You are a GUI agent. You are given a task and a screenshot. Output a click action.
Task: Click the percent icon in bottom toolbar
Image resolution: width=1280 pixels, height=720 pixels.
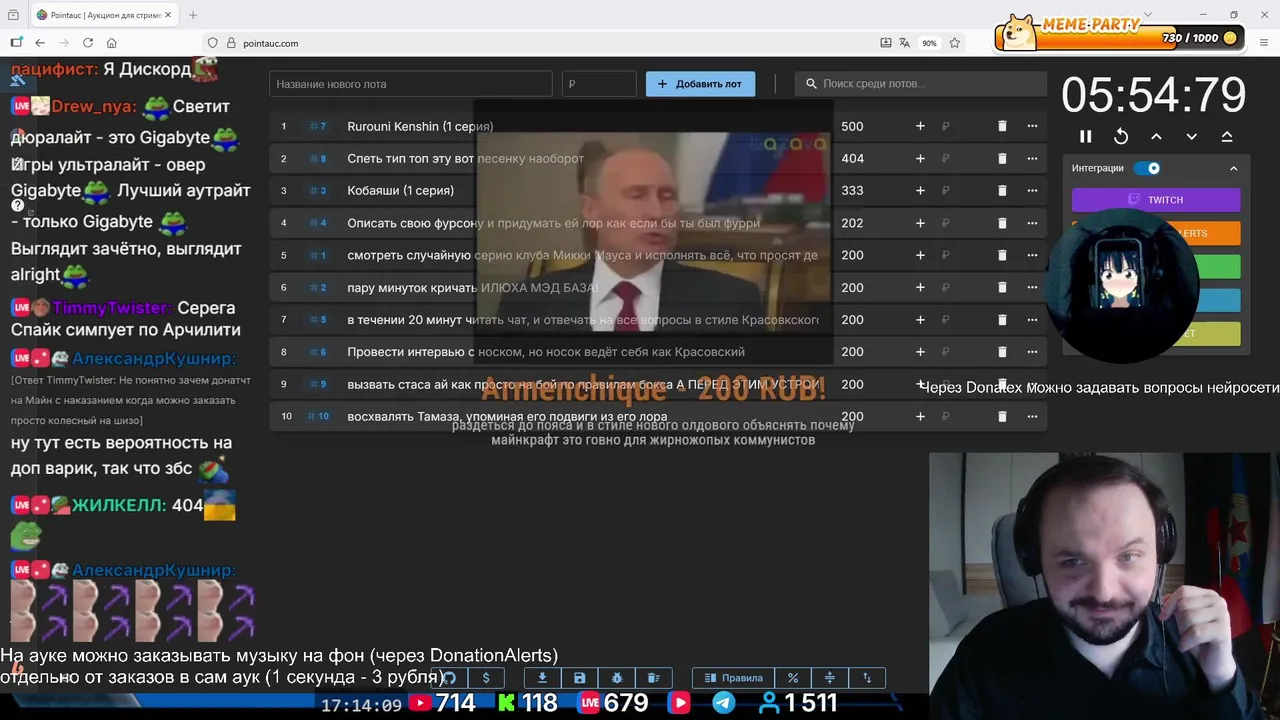(x=792, y=678)
